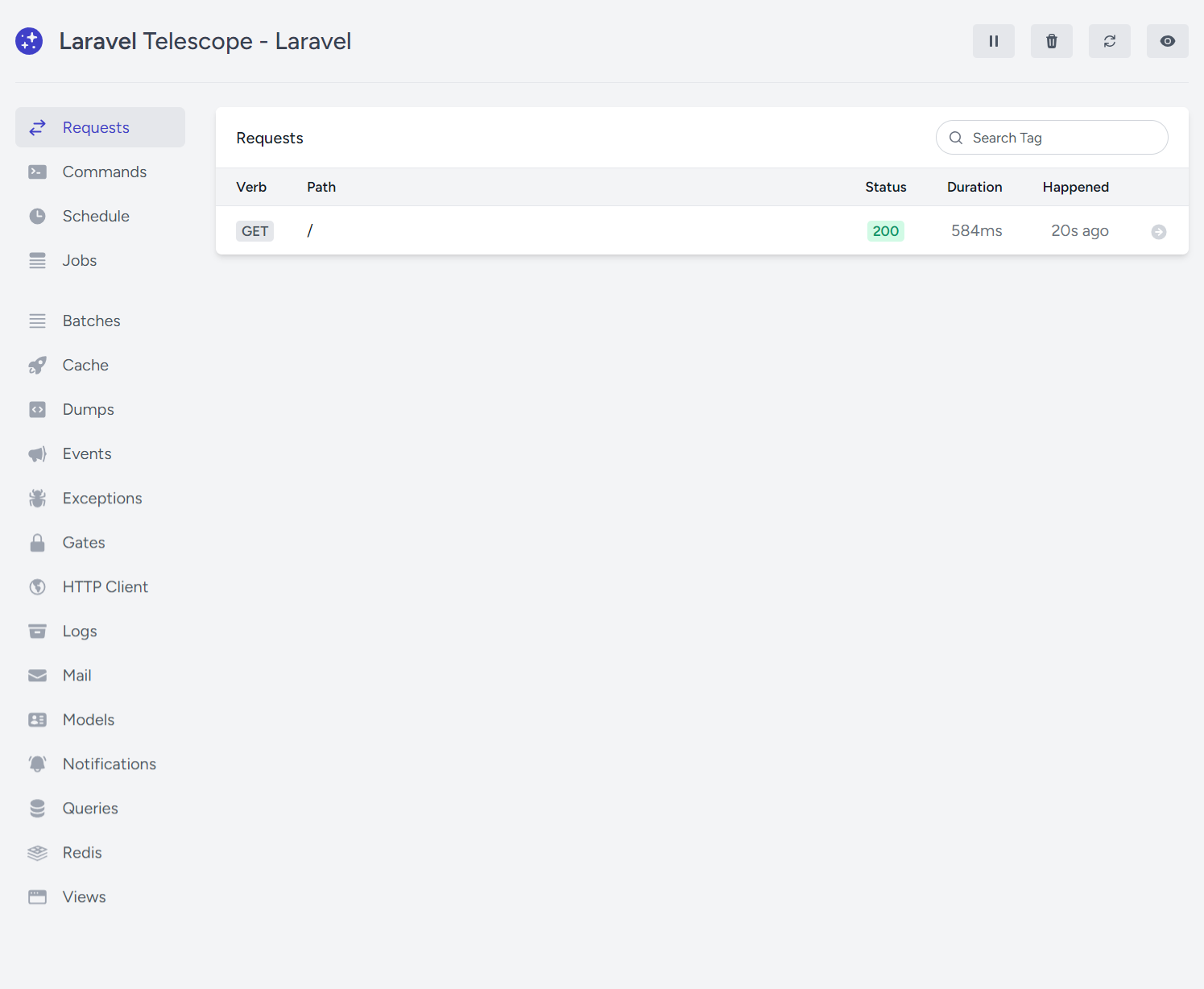Image resolution: width=1204 pixels, height=989 pixels.
Task: Open the Exceptions page
Action: click(102, 498)
